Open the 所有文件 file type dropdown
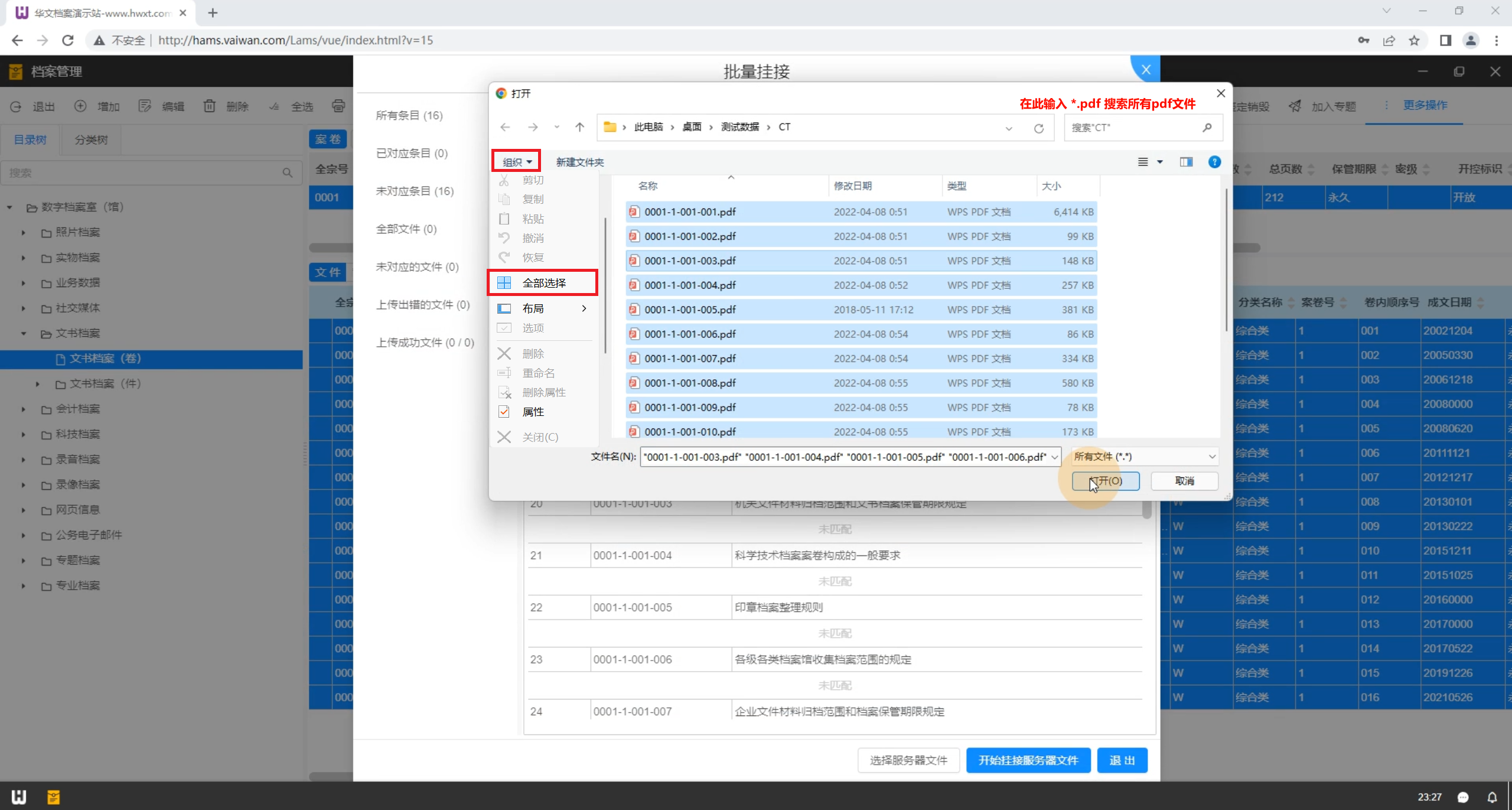Screen dimensions: 1512x810 pos(1145,457)
